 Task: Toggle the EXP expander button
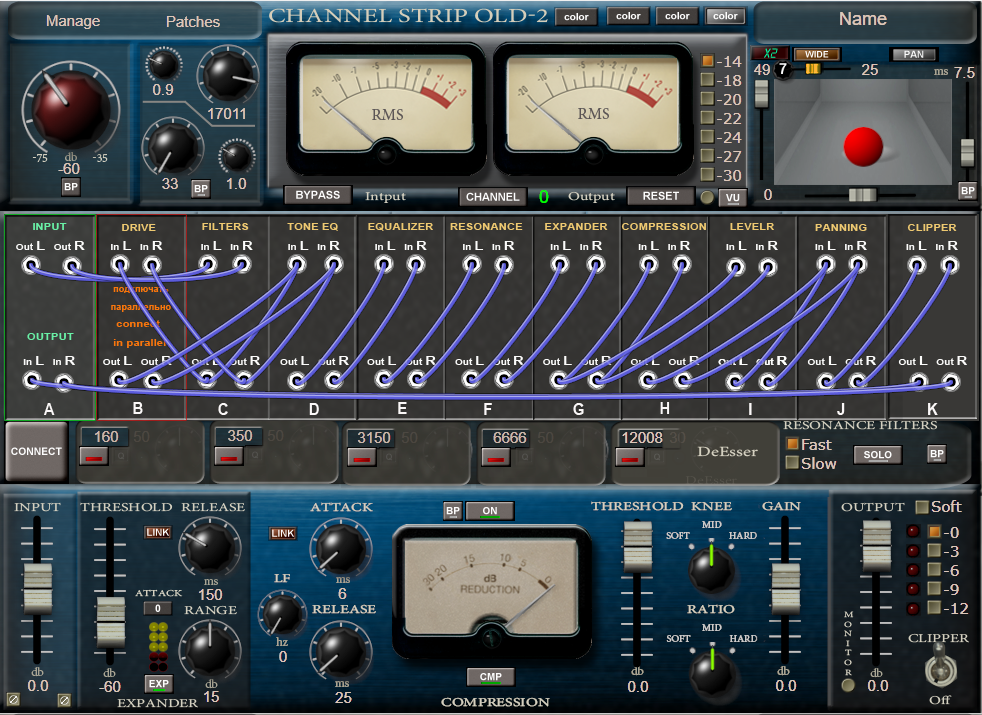coord(158,684)
